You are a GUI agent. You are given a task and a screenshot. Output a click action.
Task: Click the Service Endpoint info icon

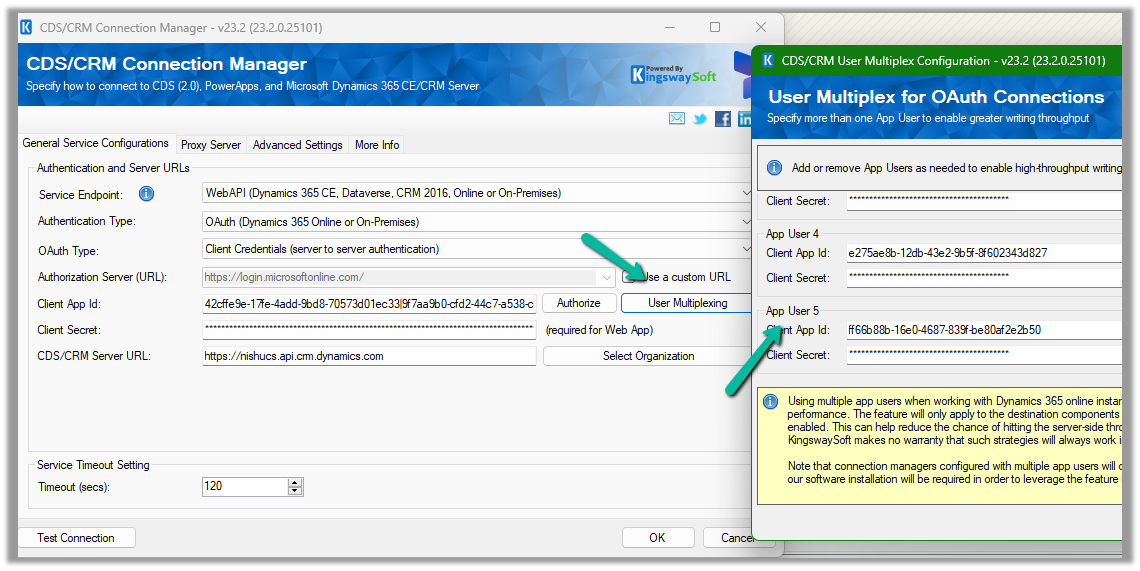pyautogui.click(x=146, y=194)
